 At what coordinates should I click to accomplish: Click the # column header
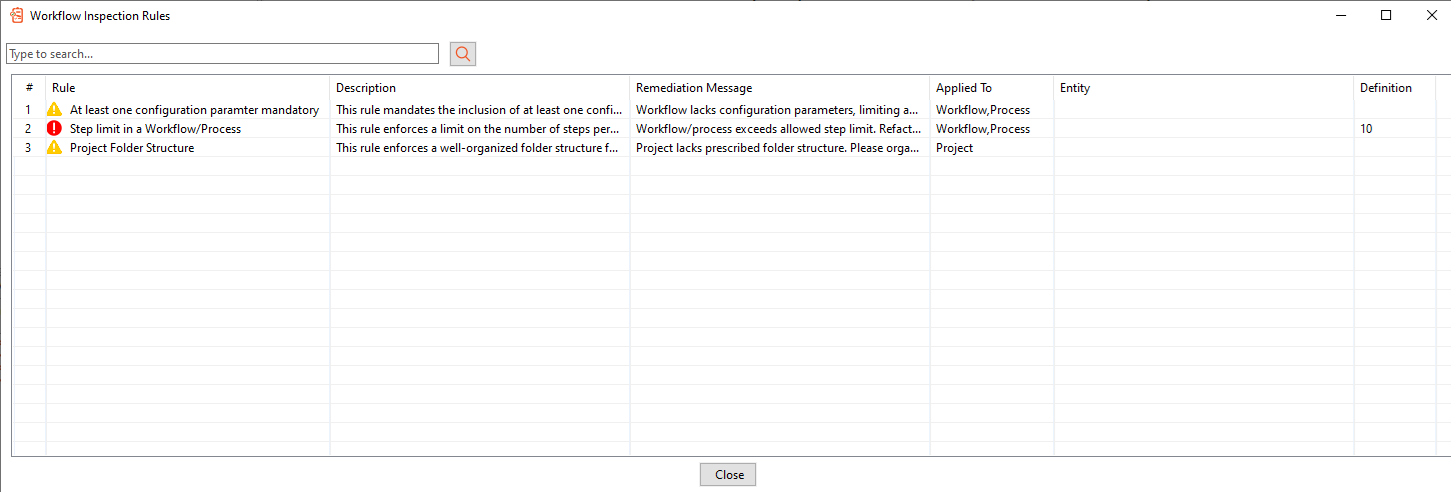29,88
